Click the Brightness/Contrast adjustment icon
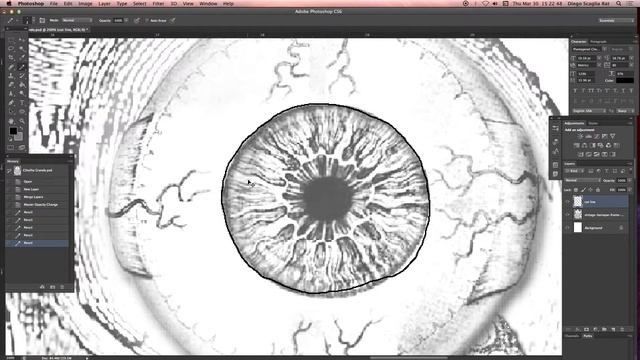Image resolution: width=640 pixels, height=360 pixels. click(x=580, y=136)
